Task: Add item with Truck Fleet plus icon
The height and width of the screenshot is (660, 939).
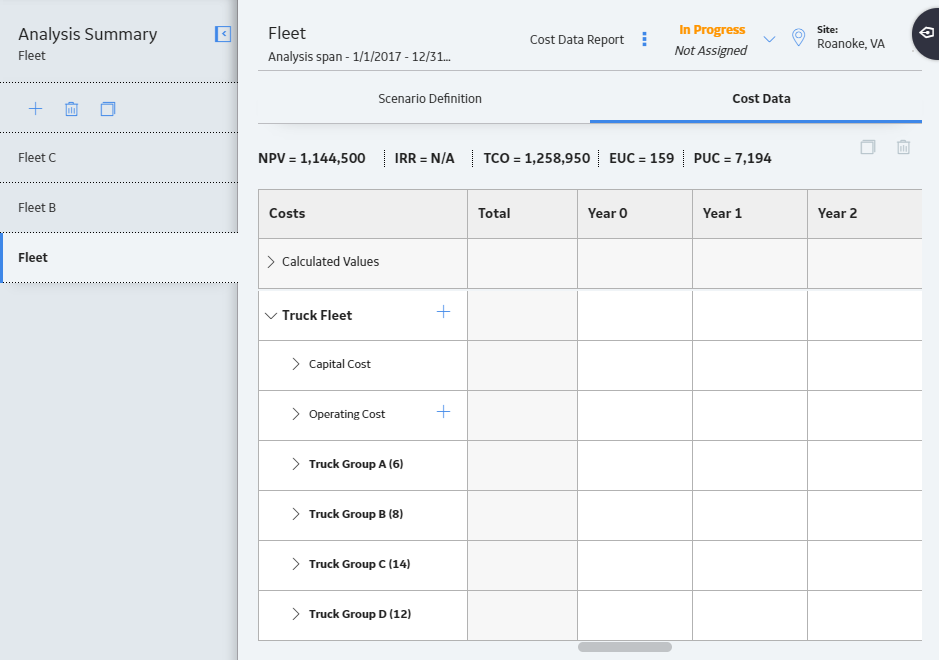Action: [443, 311]
